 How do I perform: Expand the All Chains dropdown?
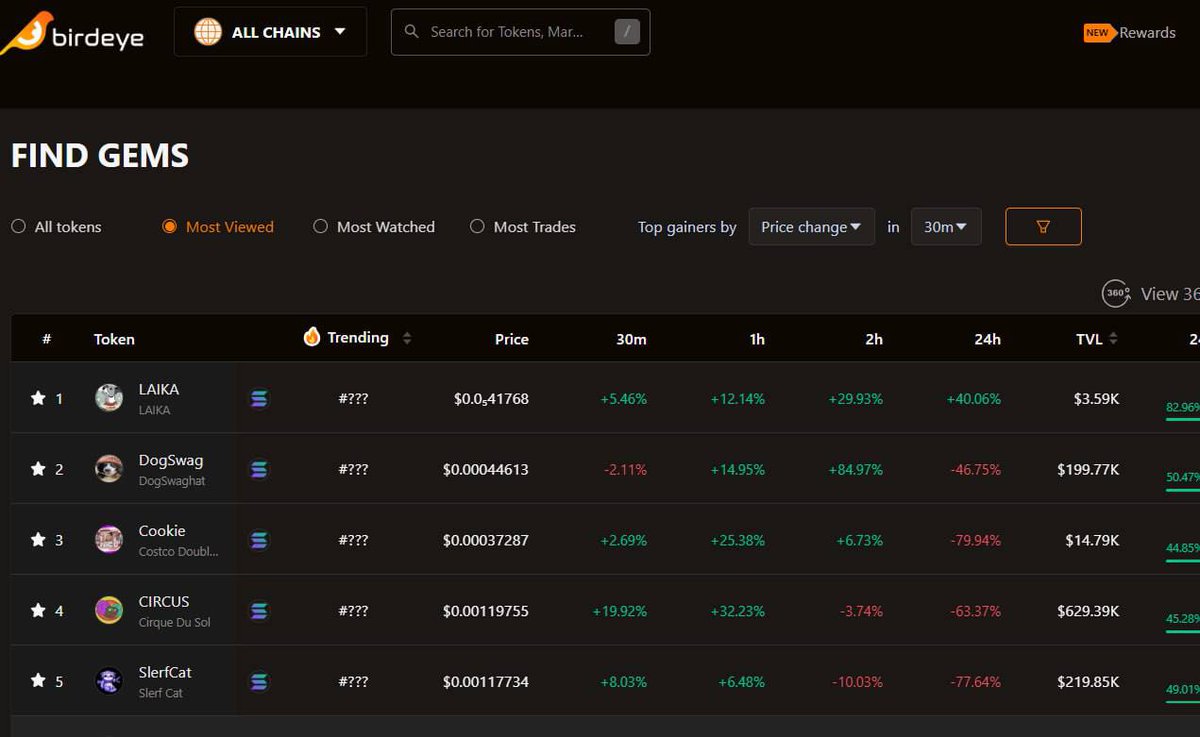point(270,32)
